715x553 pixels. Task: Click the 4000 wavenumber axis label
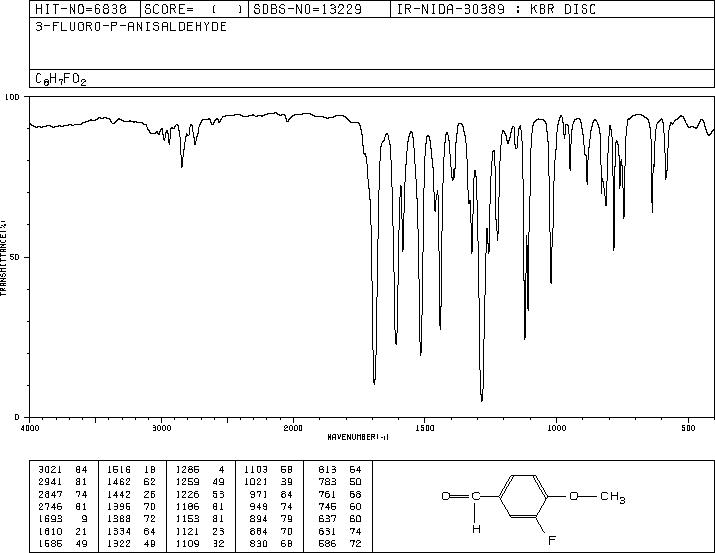click(x=30, y=428)
